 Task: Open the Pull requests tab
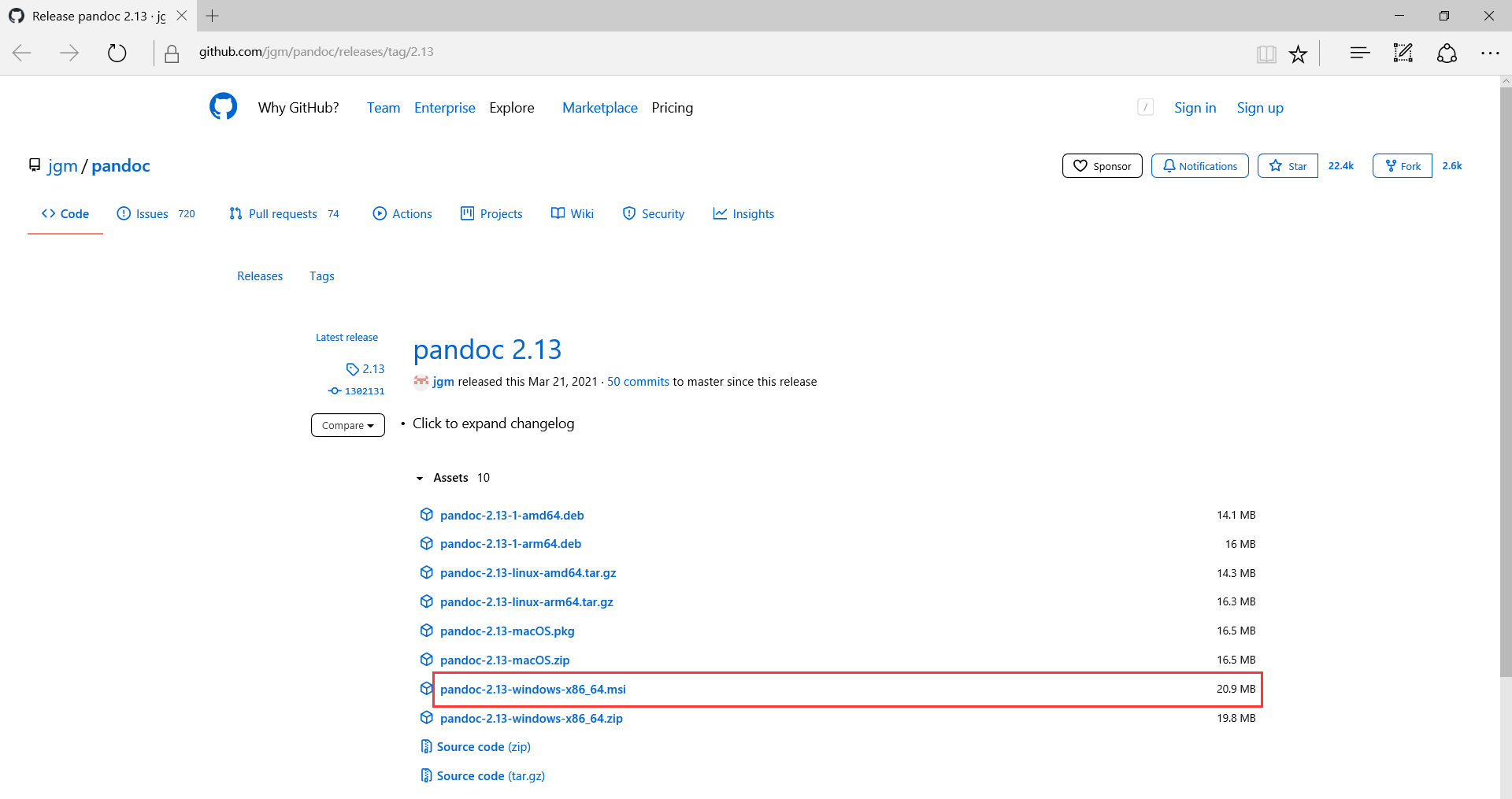pos(284,214)
